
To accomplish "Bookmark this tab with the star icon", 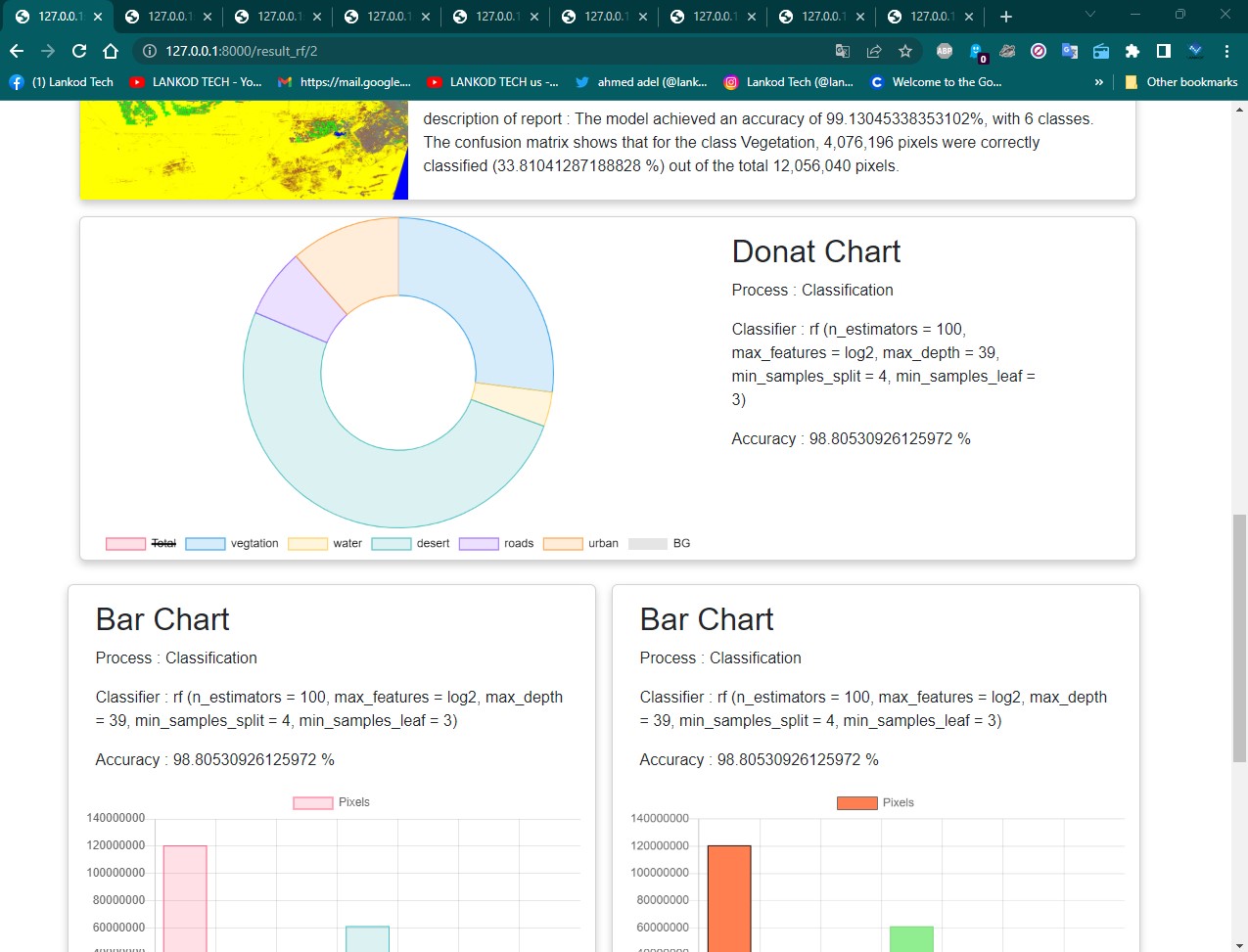I will 905,51.
